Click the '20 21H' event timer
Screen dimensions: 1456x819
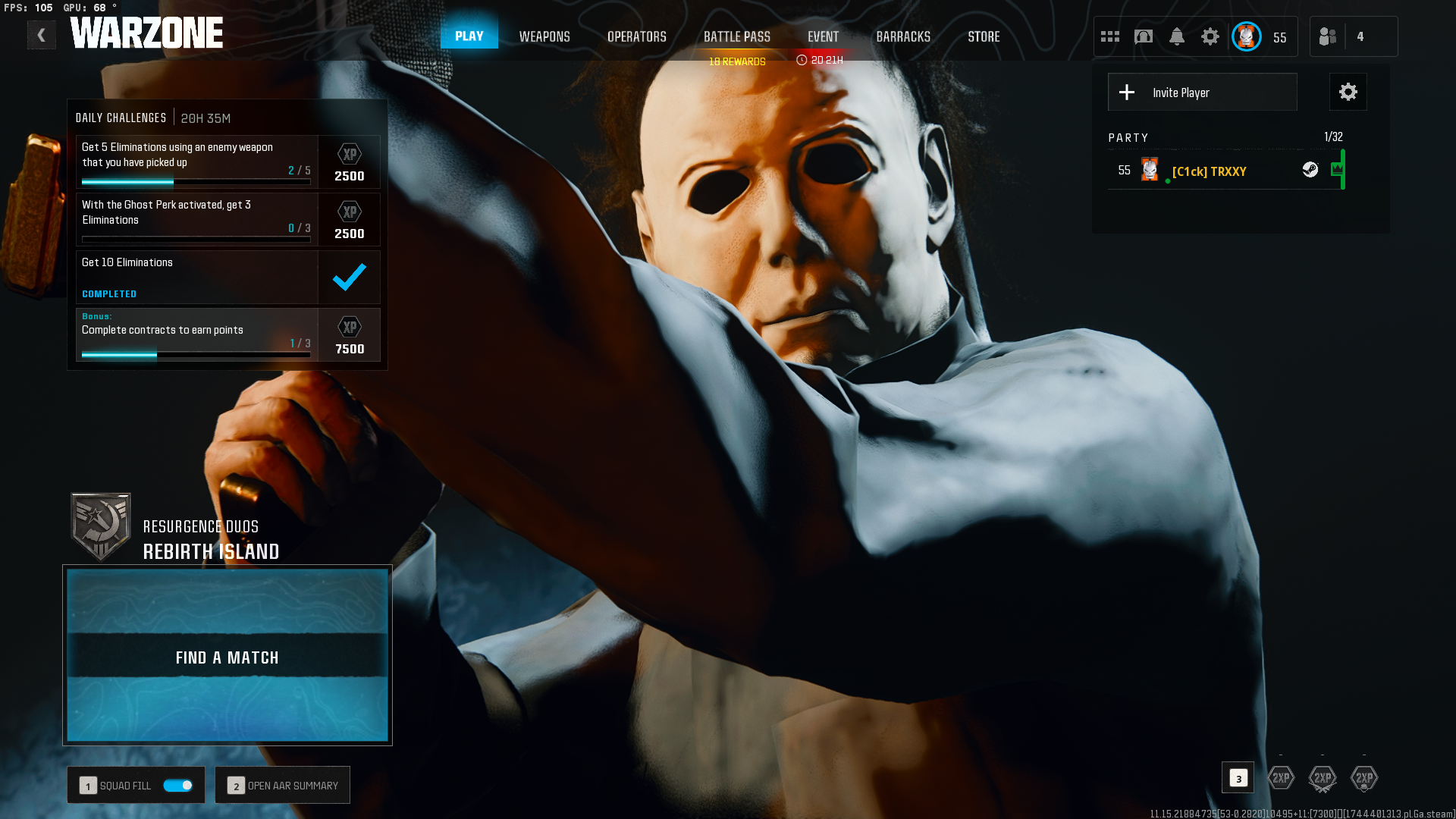[827, 61]
